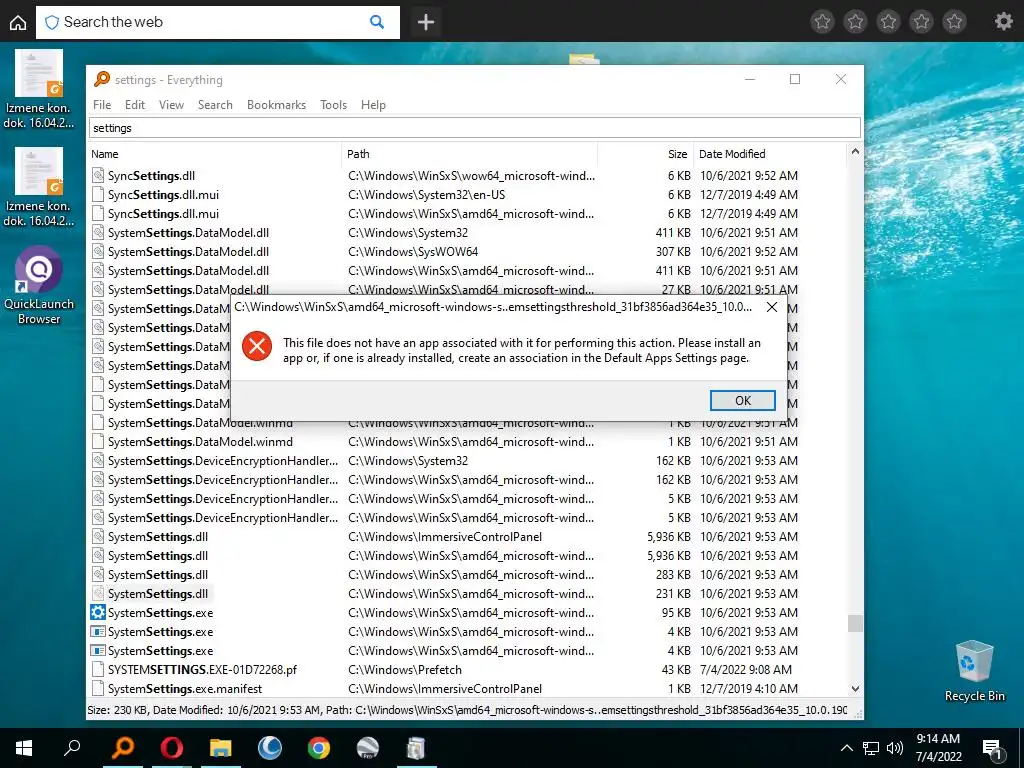
Task: Select the second 'Izmene kon. dok.' desktop icon
Action: 39,188
